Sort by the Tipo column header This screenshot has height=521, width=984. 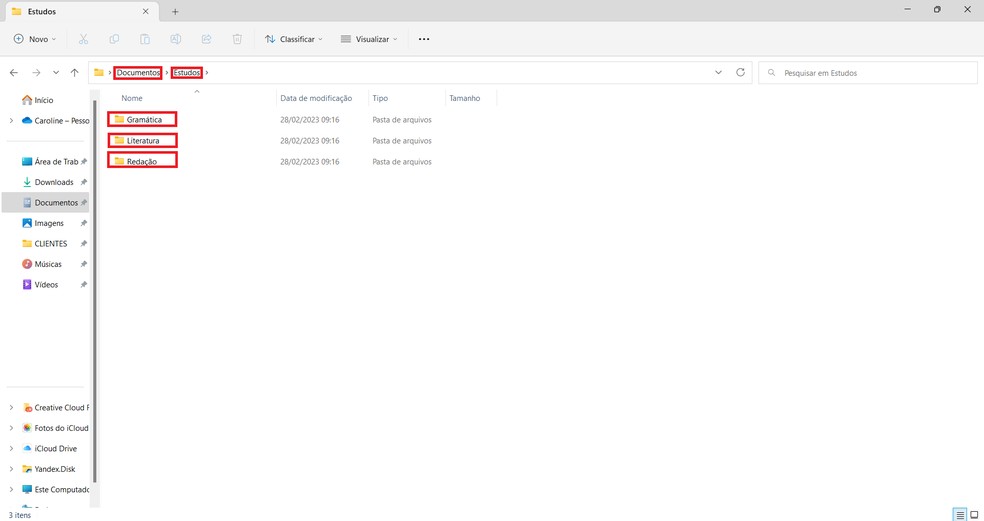tap(380, 99)
